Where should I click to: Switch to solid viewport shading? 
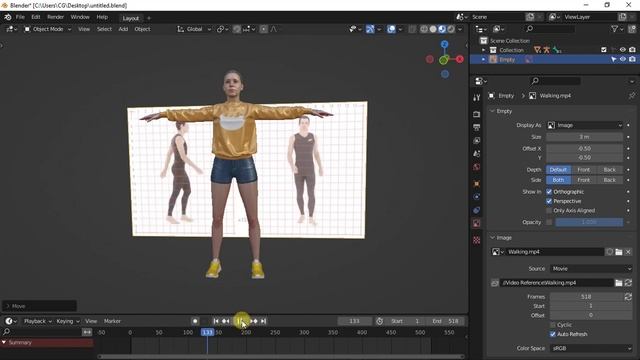coord(433,29)
